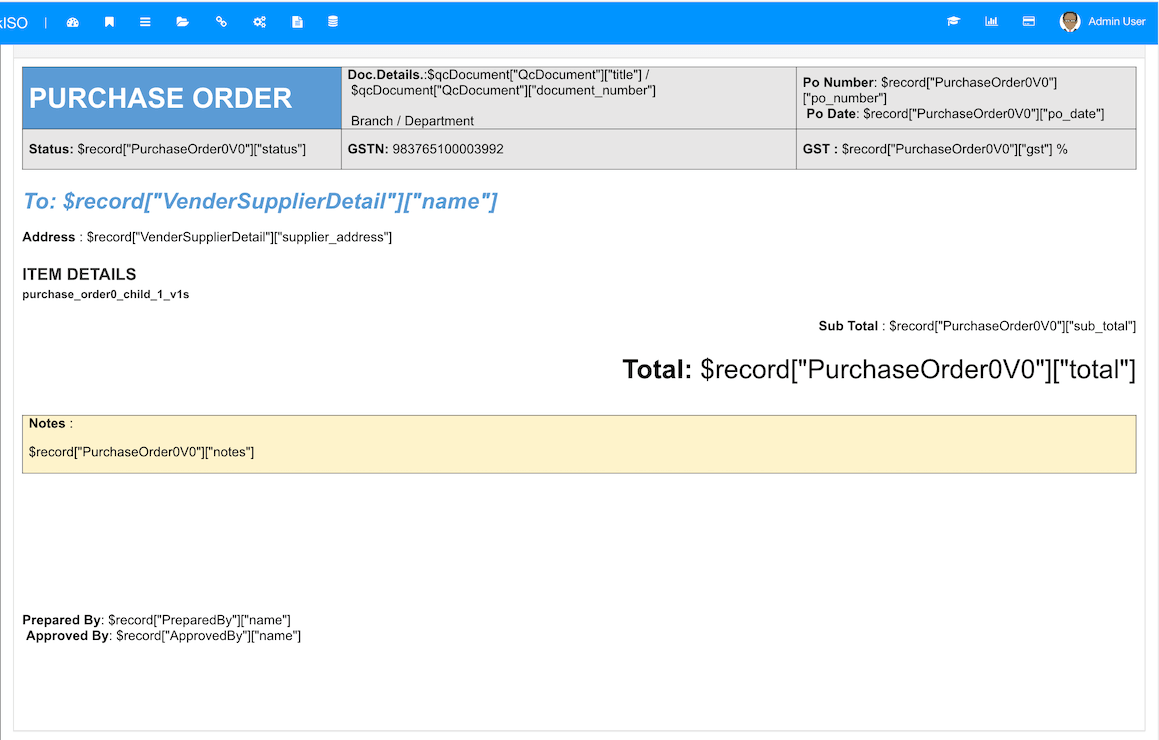1159x740 pixels.
Task: Click the Admin User avatar
Action: [1070, 22]
